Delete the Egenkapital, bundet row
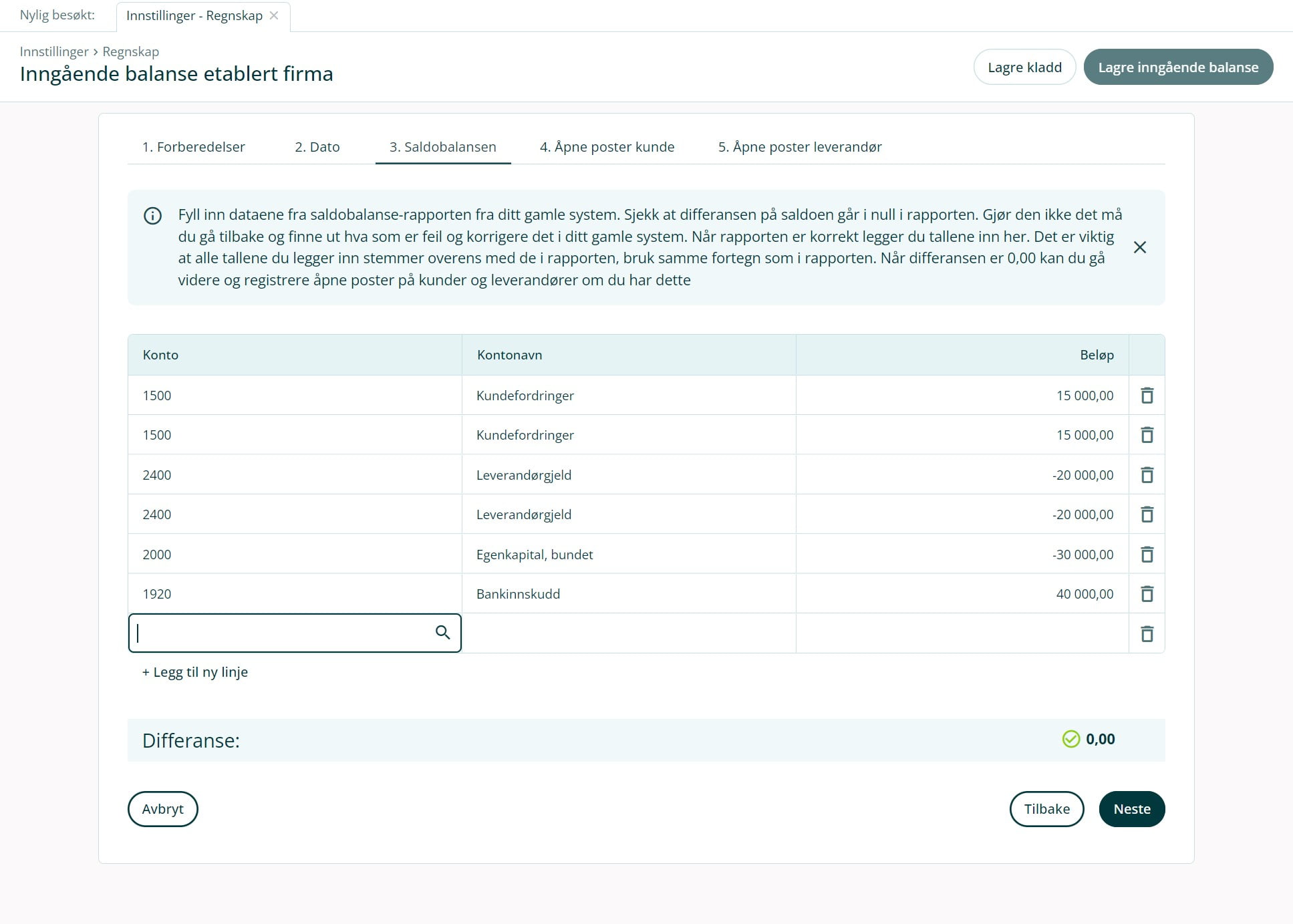 pyautogui.click(x=1147, y=555)
